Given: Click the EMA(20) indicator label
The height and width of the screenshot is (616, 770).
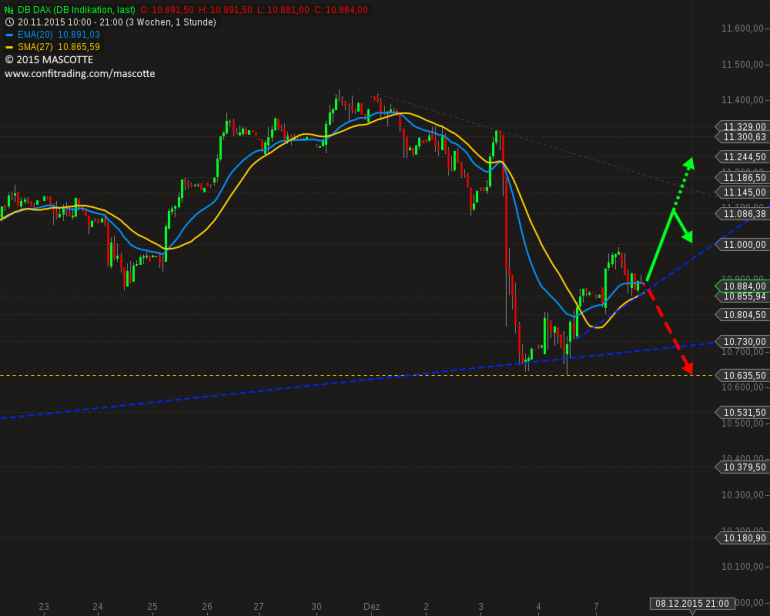Looking at the screenshot, I should [x=34, y=34].
